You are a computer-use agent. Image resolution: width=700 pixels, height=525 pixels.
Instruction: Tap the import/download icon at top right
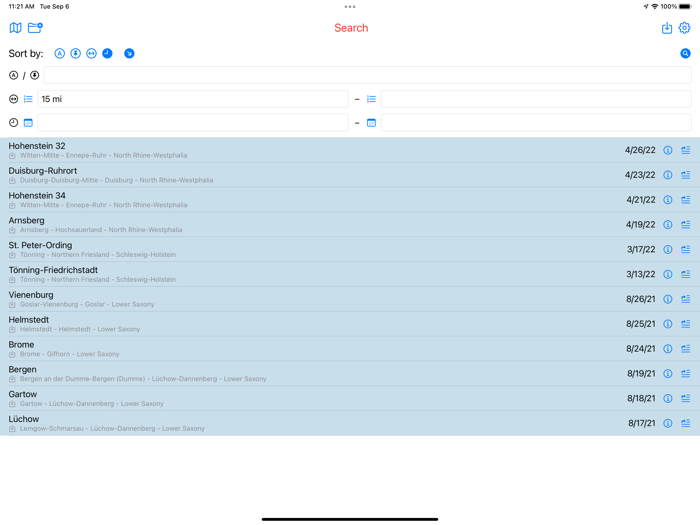coord(667,28)
